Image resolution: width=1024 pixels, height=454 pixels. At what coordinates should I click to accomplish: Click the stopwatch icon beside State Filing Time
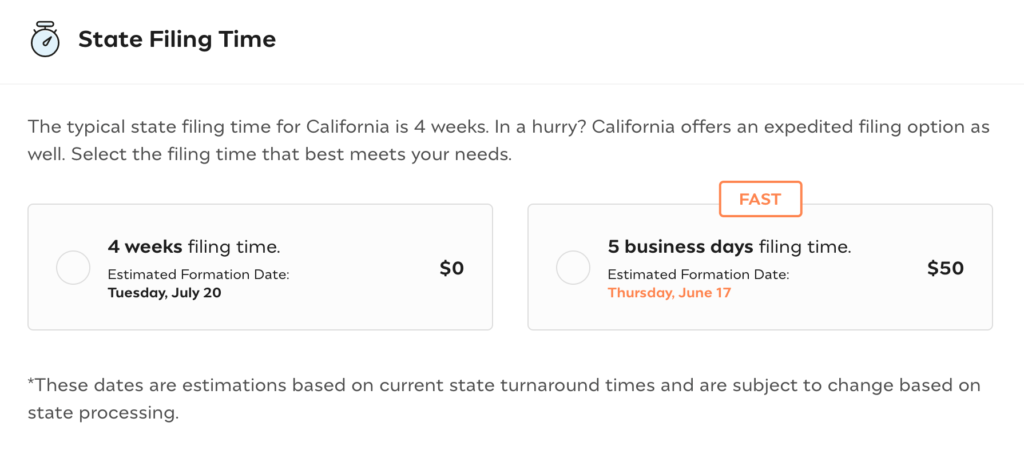tap(45, 39)
